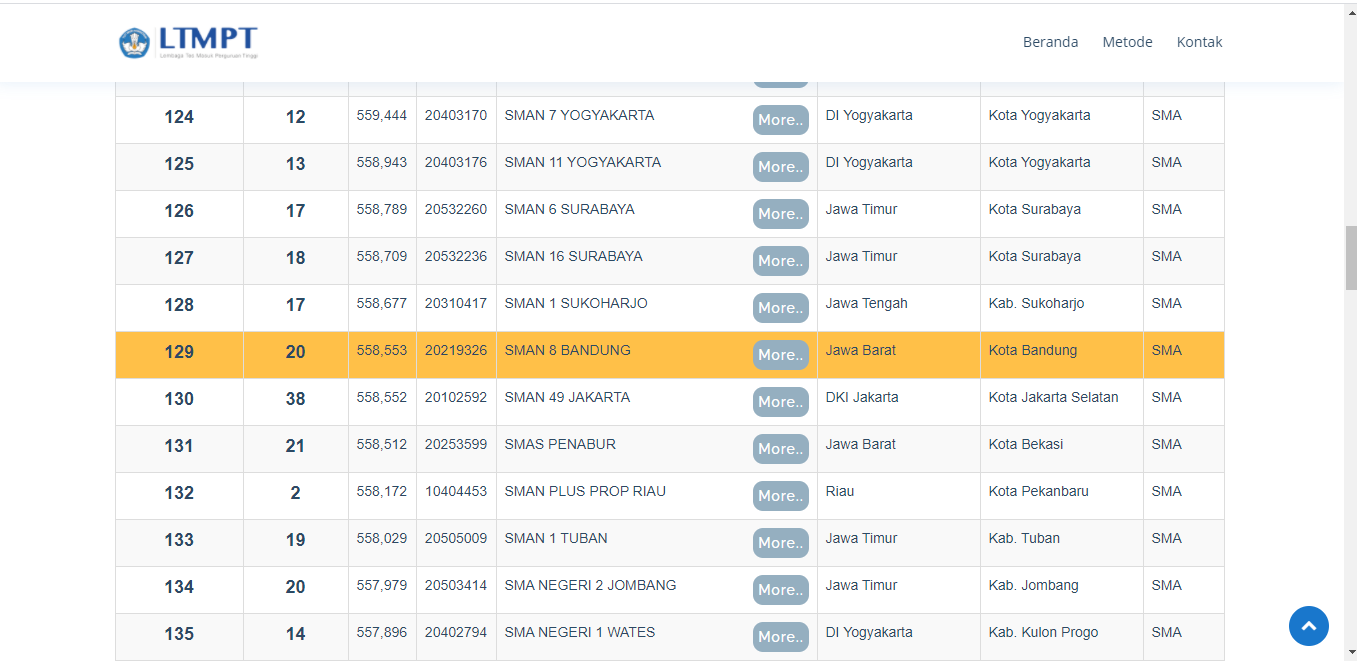Show more details for SMAN 49 JAKARTA

[781, 402]
